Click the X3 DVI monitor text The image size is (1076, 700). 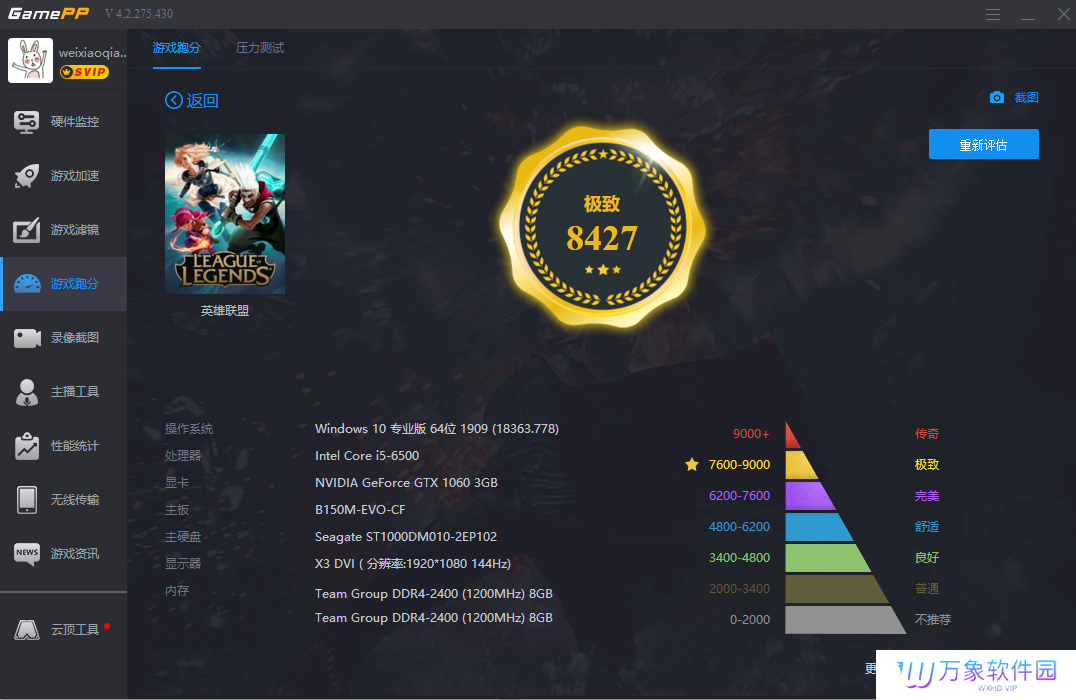point(412,563)
